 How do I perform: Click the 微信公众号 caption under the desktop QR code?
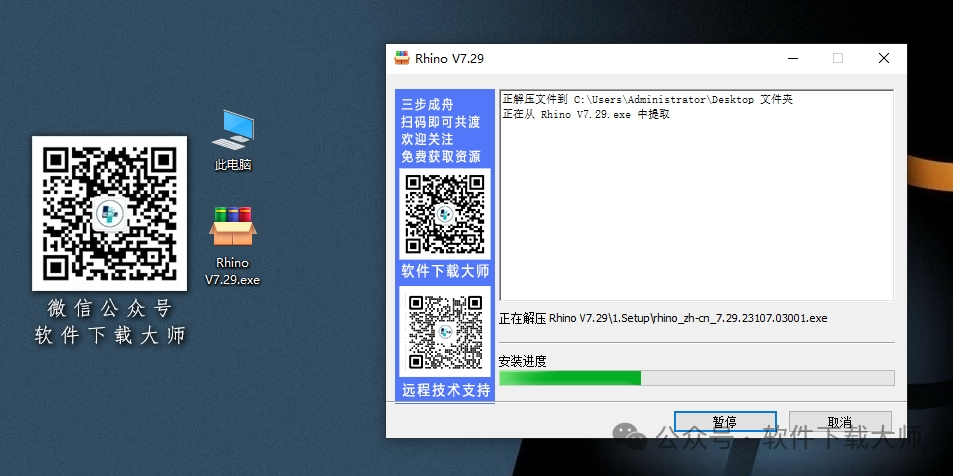tap(110, 309)
